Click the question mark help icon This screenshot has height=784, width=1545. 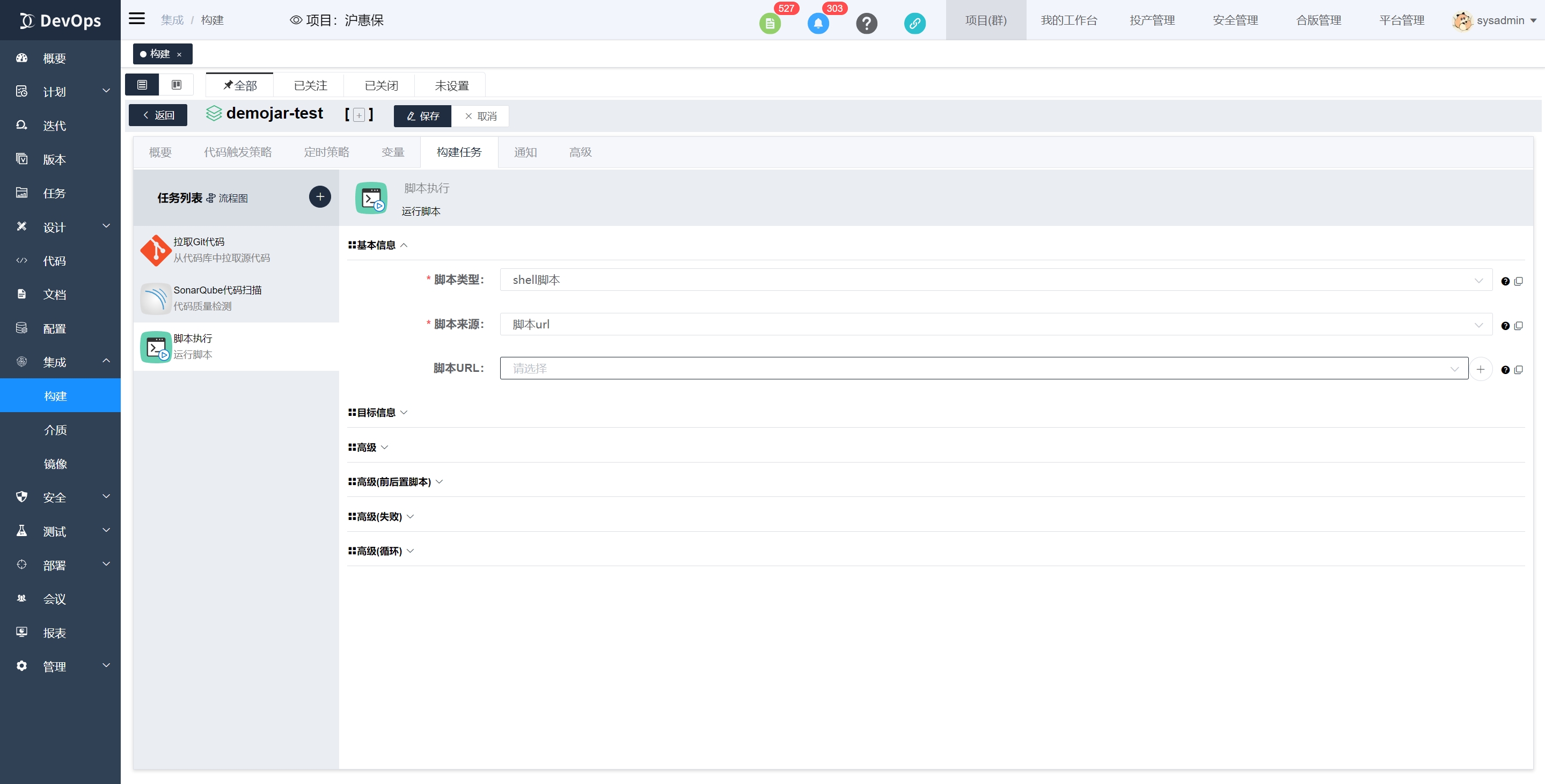pyautogui.click(x=866, y=24)
